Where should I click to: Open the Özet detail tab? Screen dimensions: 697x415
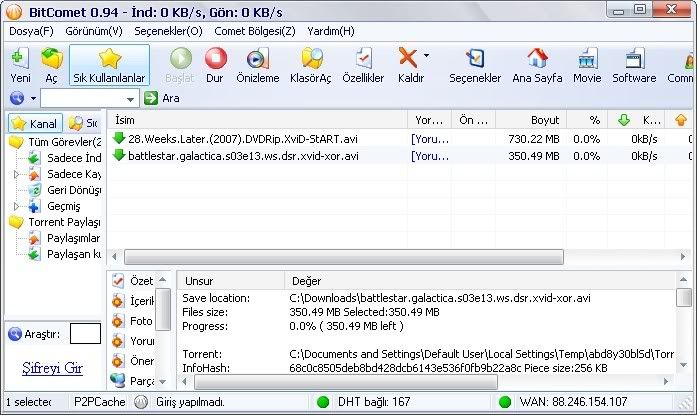tap(132, 281)
